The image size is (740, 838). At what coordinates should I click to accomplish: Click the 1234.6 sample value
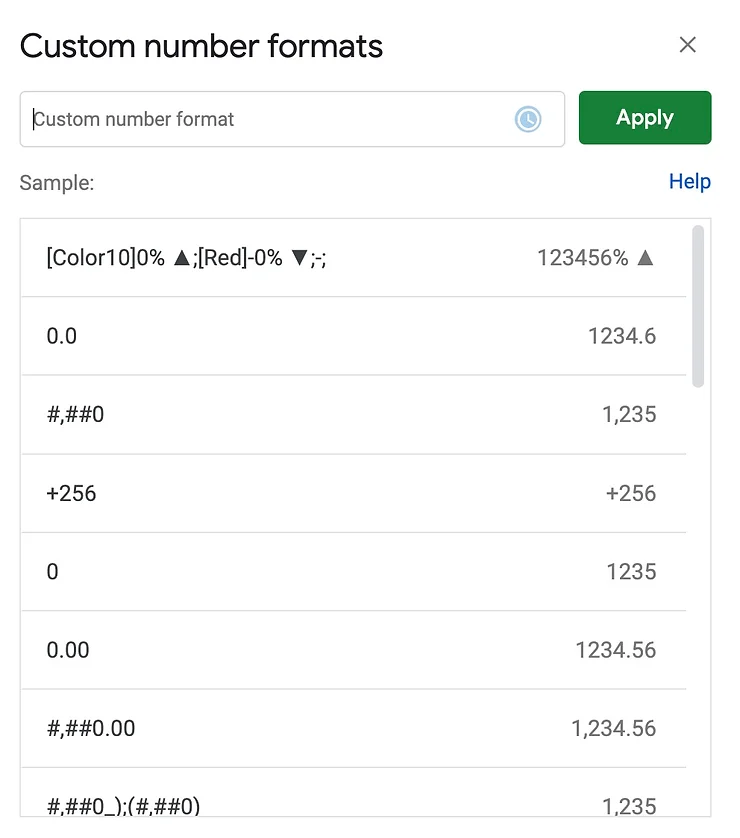pos(621,336)
